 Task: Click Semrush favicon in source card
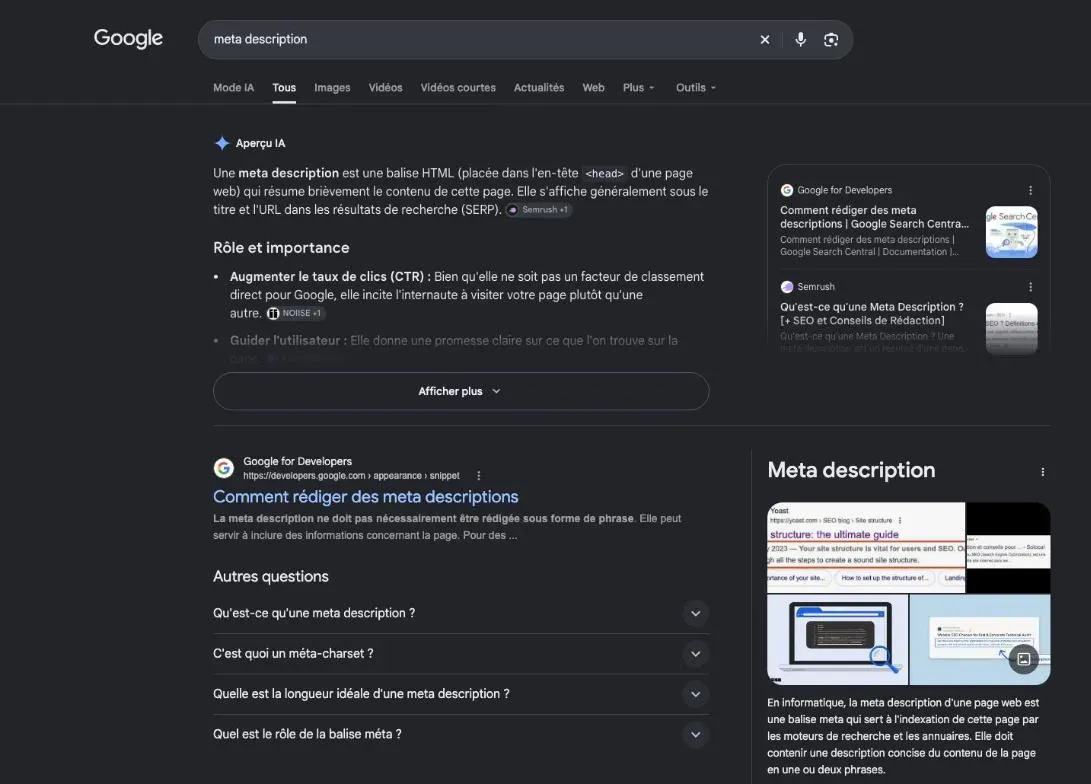[x=787, y=287]
